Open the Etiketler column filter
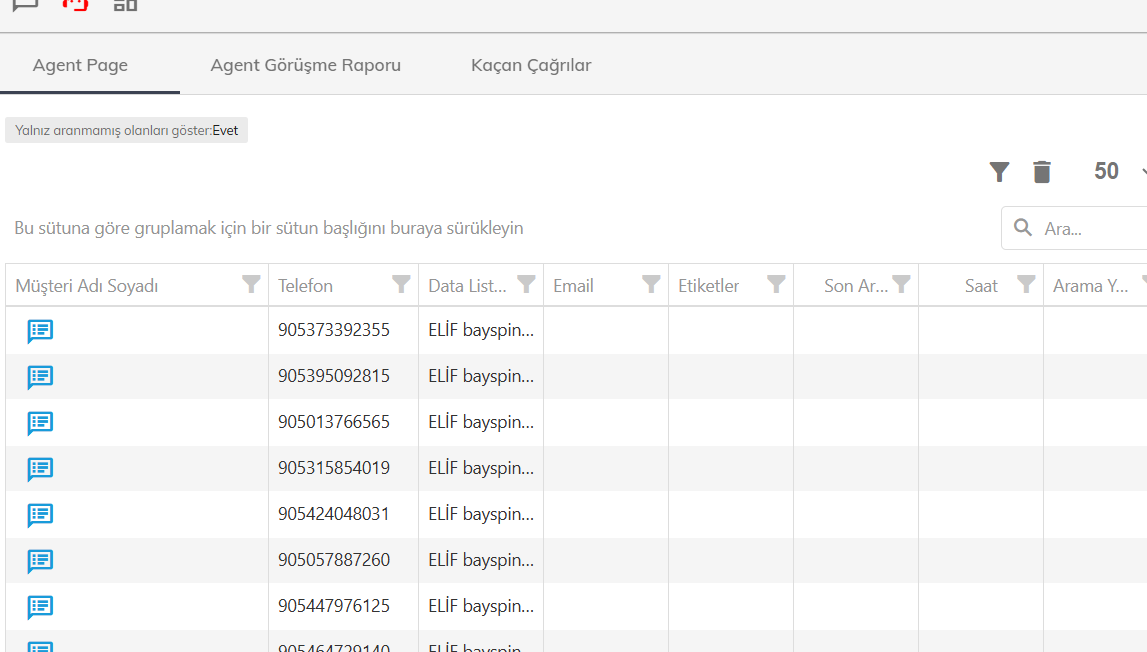The width and height of the screenshot is (1147, 652). click(x=776, y=284)
